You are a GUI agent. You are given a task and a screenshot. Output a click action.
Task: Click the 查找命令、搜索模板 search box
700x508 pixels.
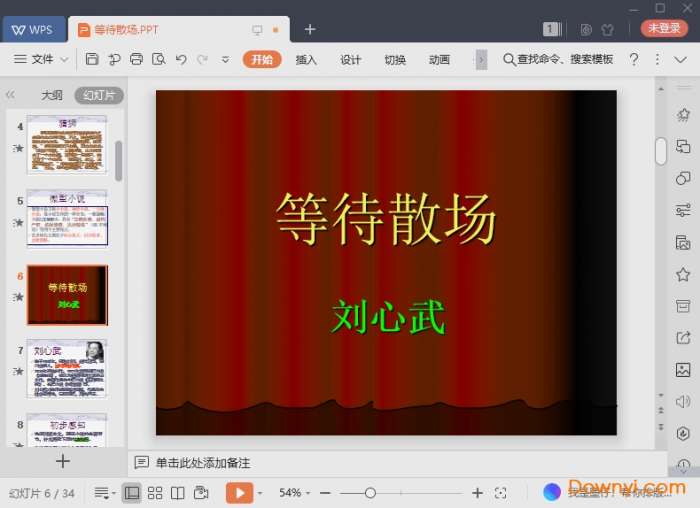pos(558,59)
